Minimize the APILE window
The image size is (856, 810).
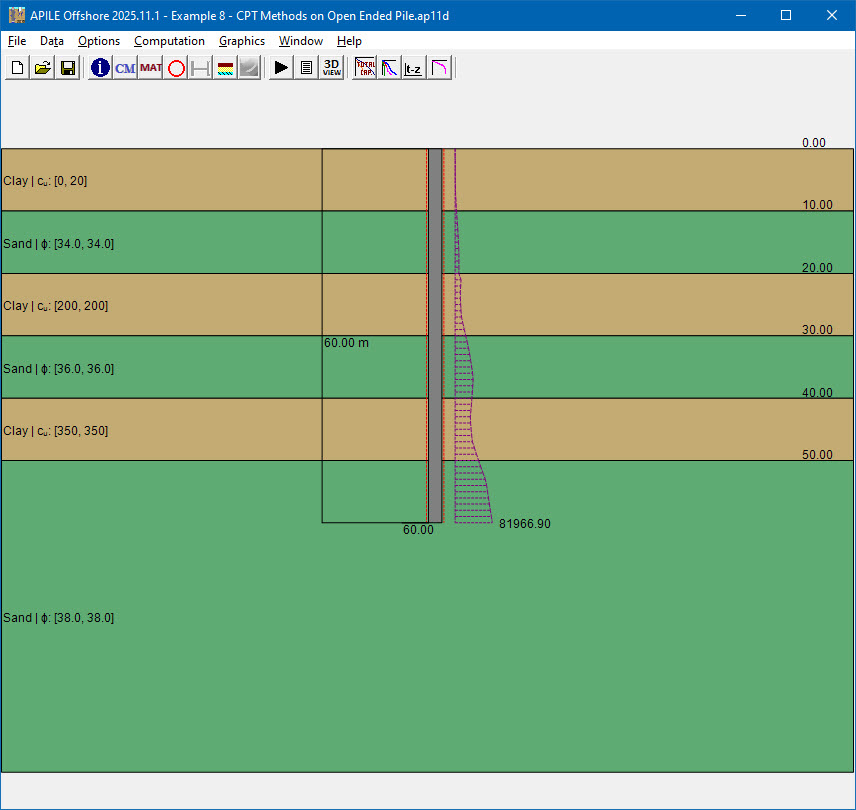pyautogui.click(x=741, y=15)
